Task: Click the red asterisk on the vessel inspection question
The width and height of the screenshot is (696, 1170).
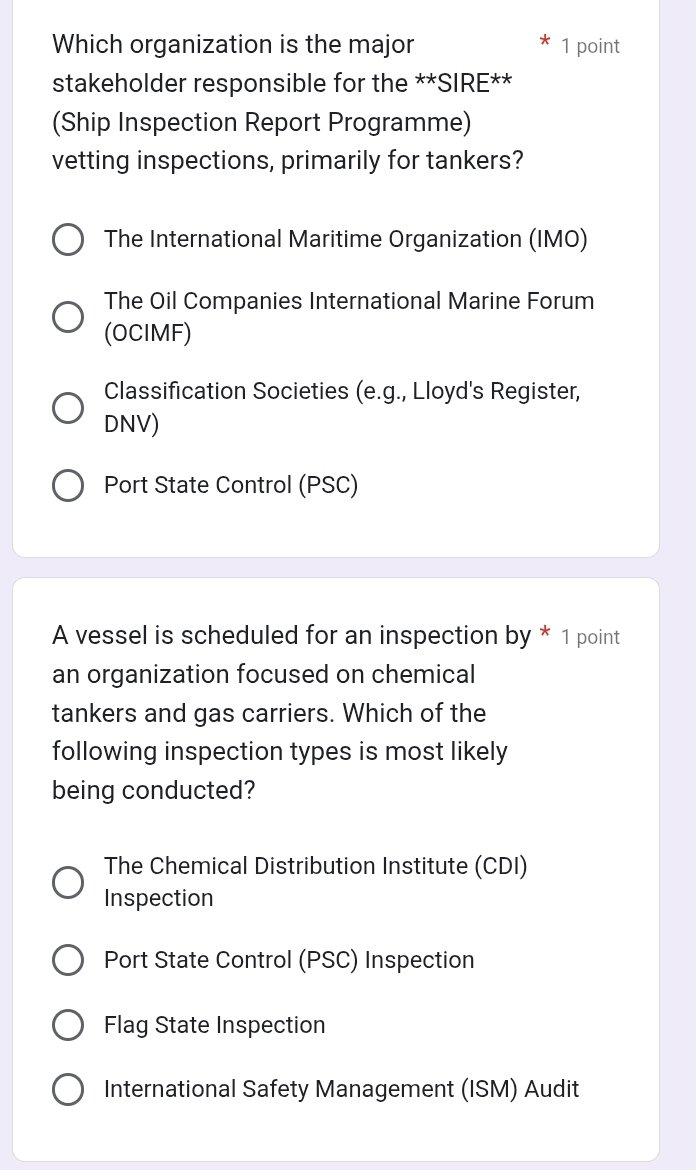Action: [x=546, y=634]
